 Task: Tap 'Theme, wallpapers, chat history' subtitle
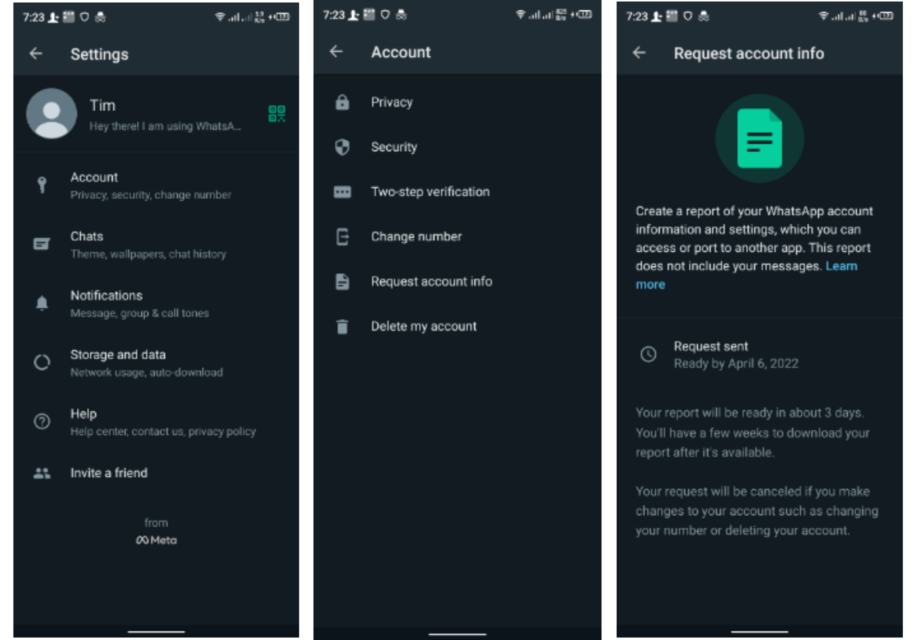click(148, 254)
